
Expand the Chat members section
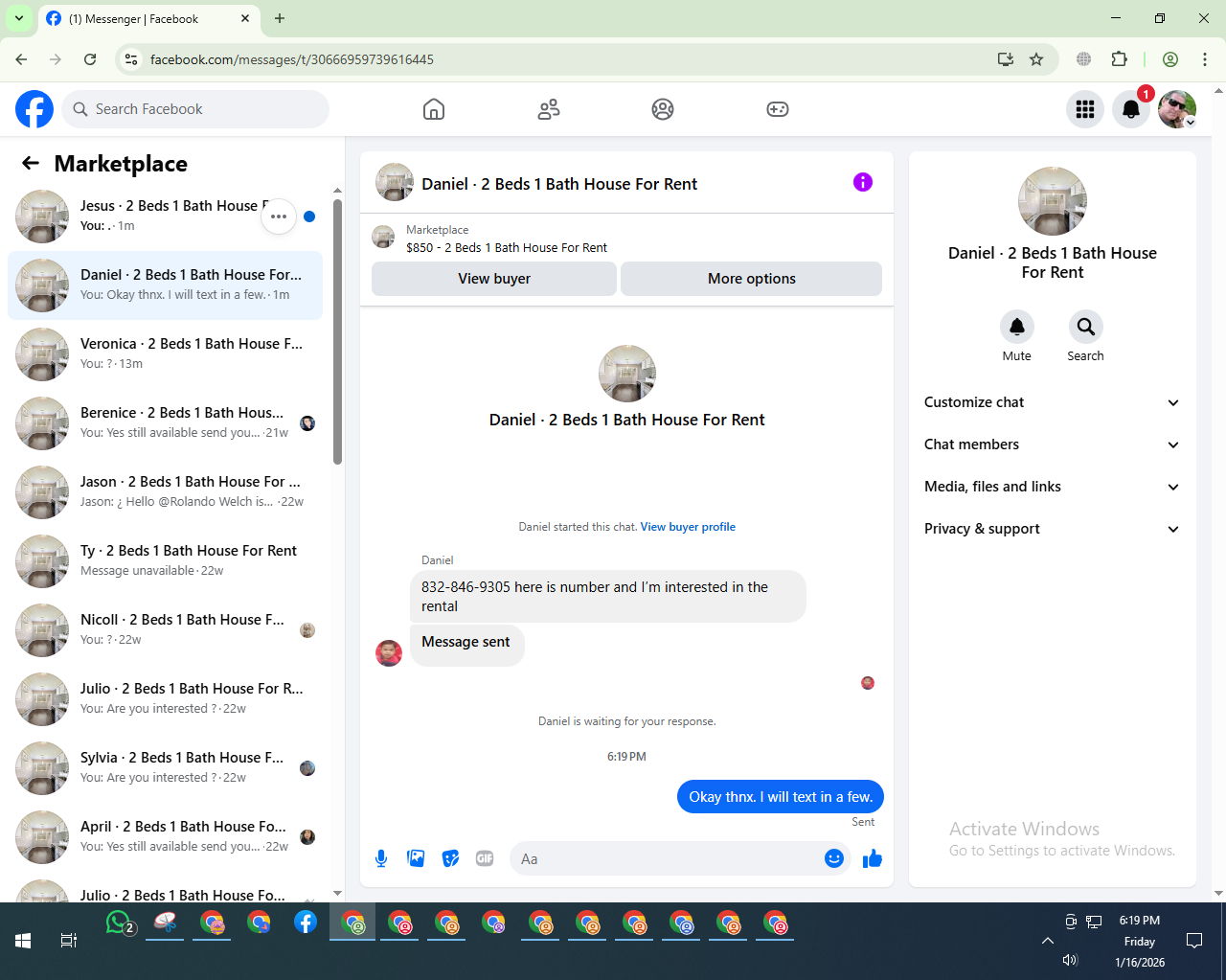pyautogui.click(x=1053, y=444)
